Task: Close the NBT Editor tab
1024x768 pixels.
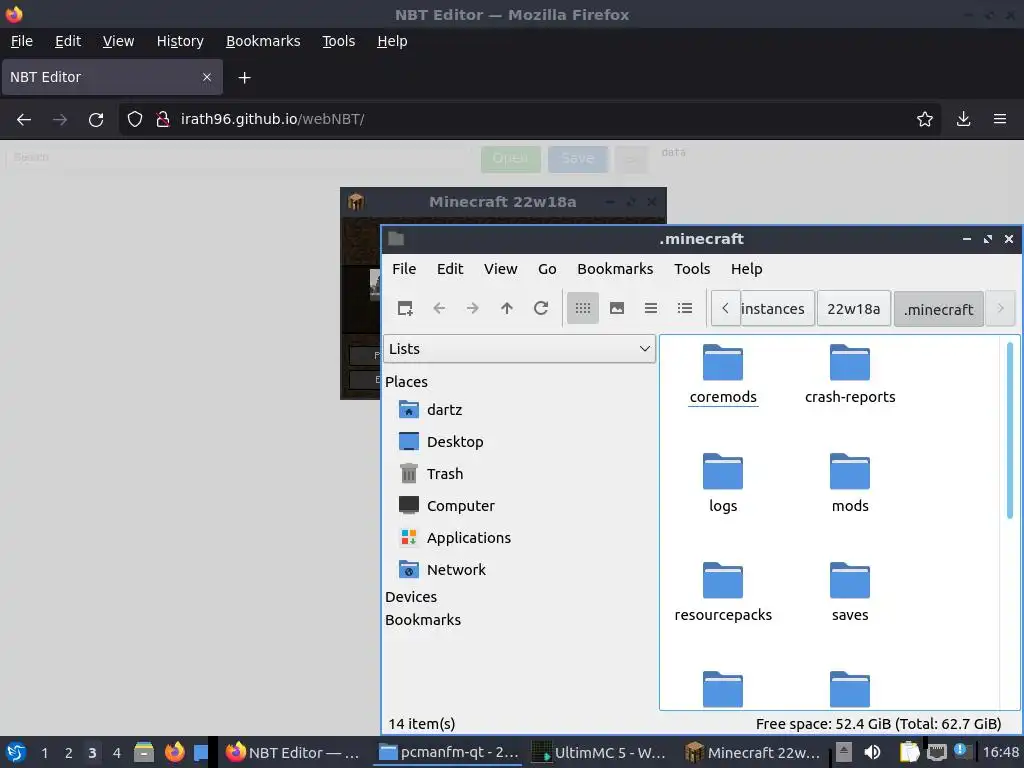Action: click(x=207, y=77)
